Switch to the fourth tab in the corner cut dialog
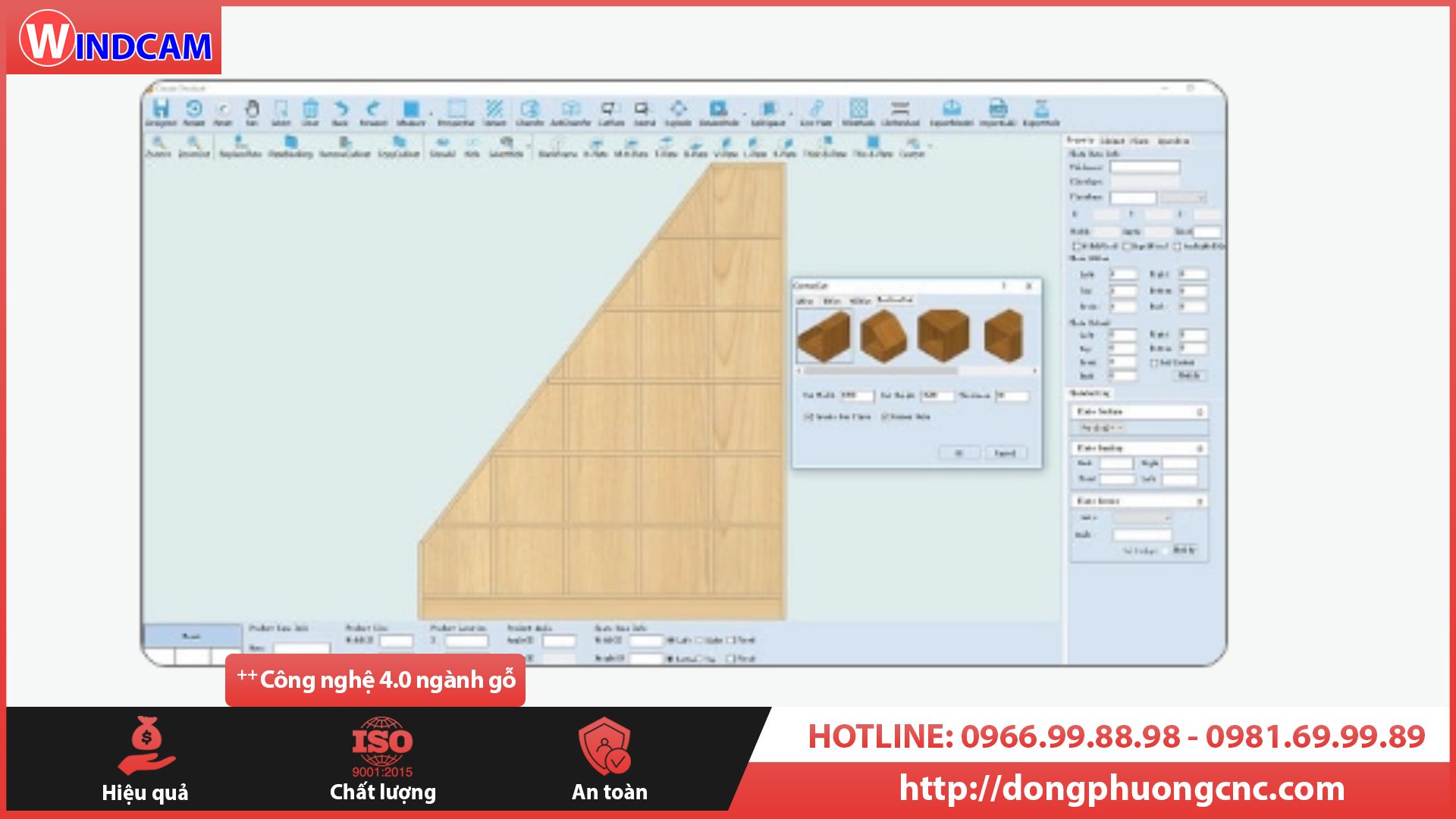This screenshot has width=1456, height=819. pos(895,300)
